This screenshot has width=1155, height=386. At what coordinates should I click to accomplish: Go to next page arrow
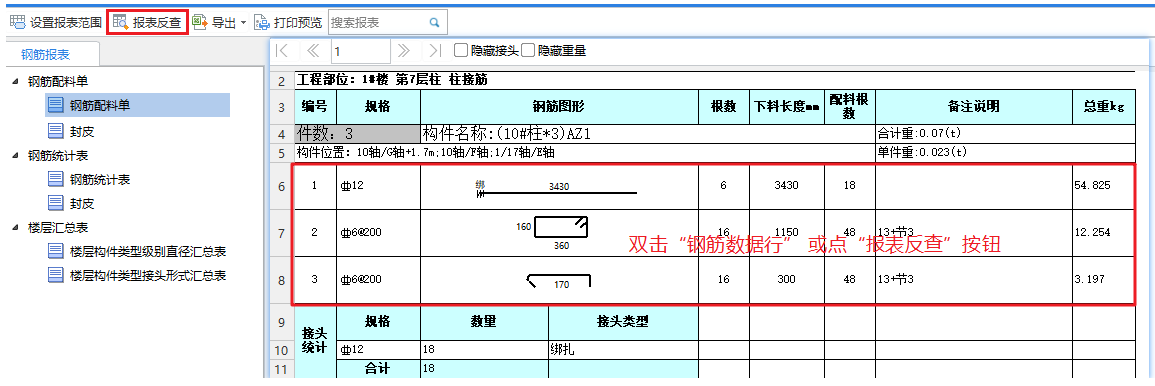click(403, 51)
